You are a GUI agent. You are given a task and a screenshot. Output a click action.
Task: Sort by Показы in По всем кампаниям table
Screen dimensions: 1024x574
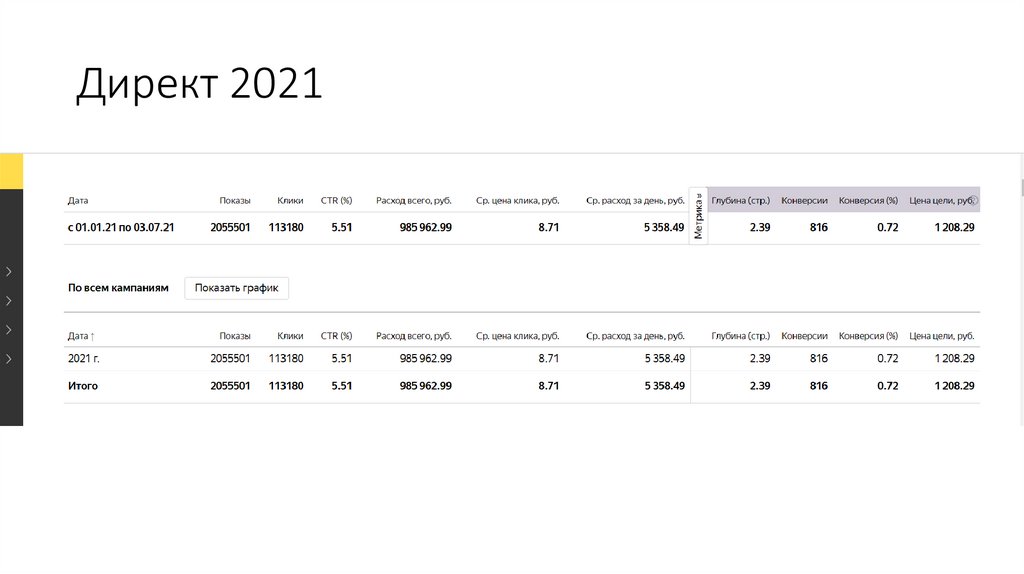(x=234, y=336)
